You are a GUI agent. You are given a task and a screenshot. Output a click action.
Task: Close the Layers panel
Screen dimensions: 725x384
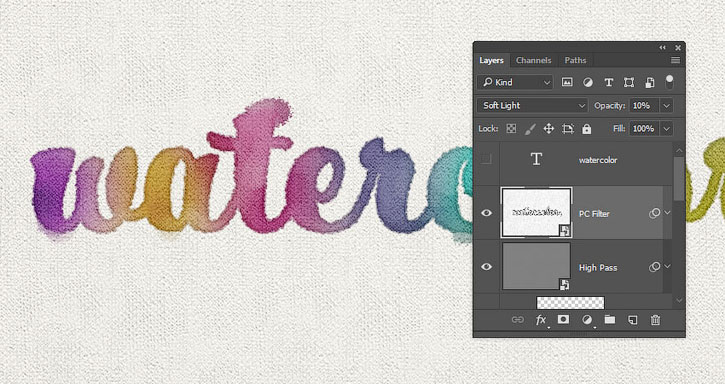point(678,47)
